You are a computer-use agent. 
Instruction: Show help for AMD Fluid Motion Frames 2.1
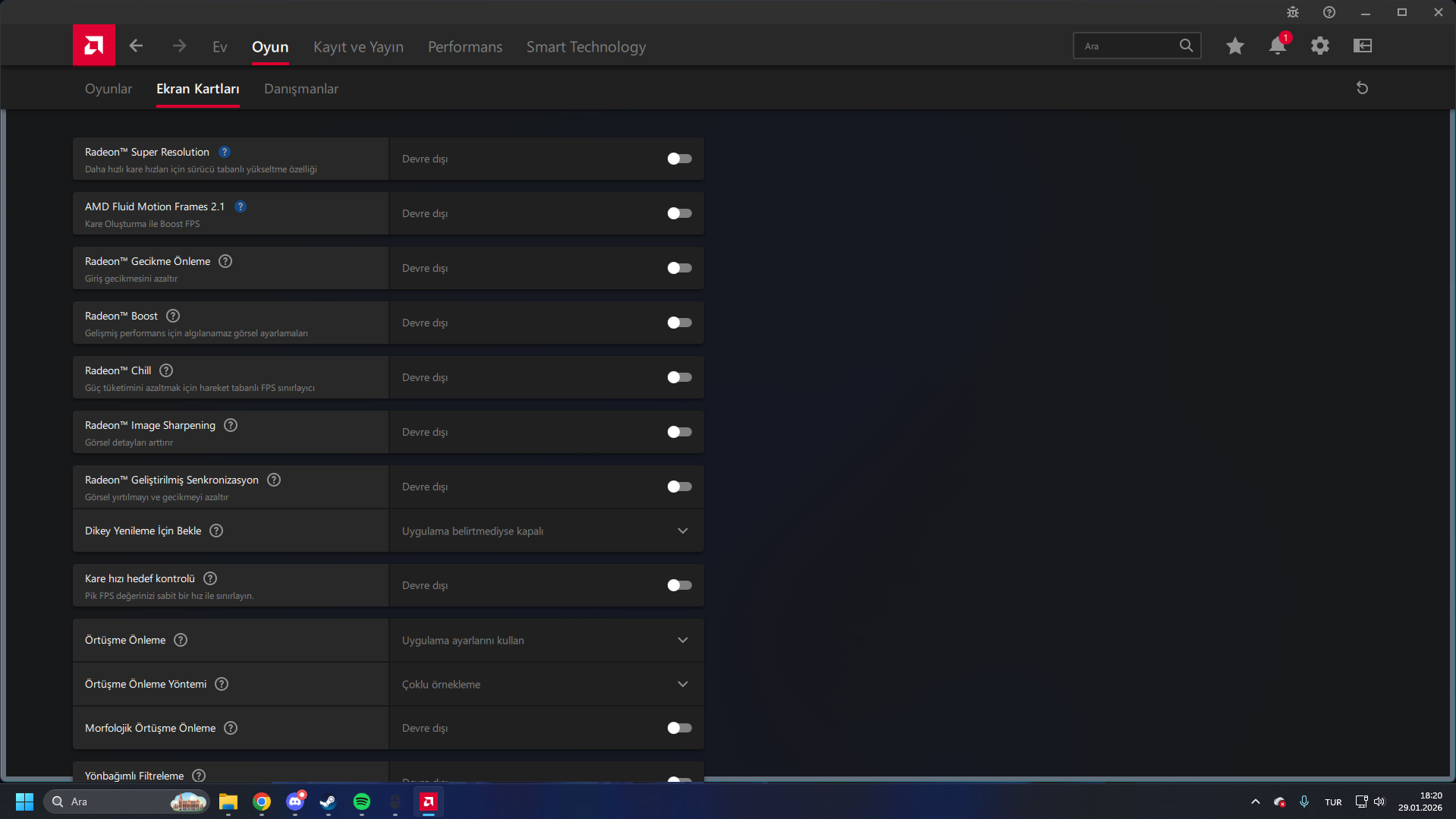click(x=241, y=206)
